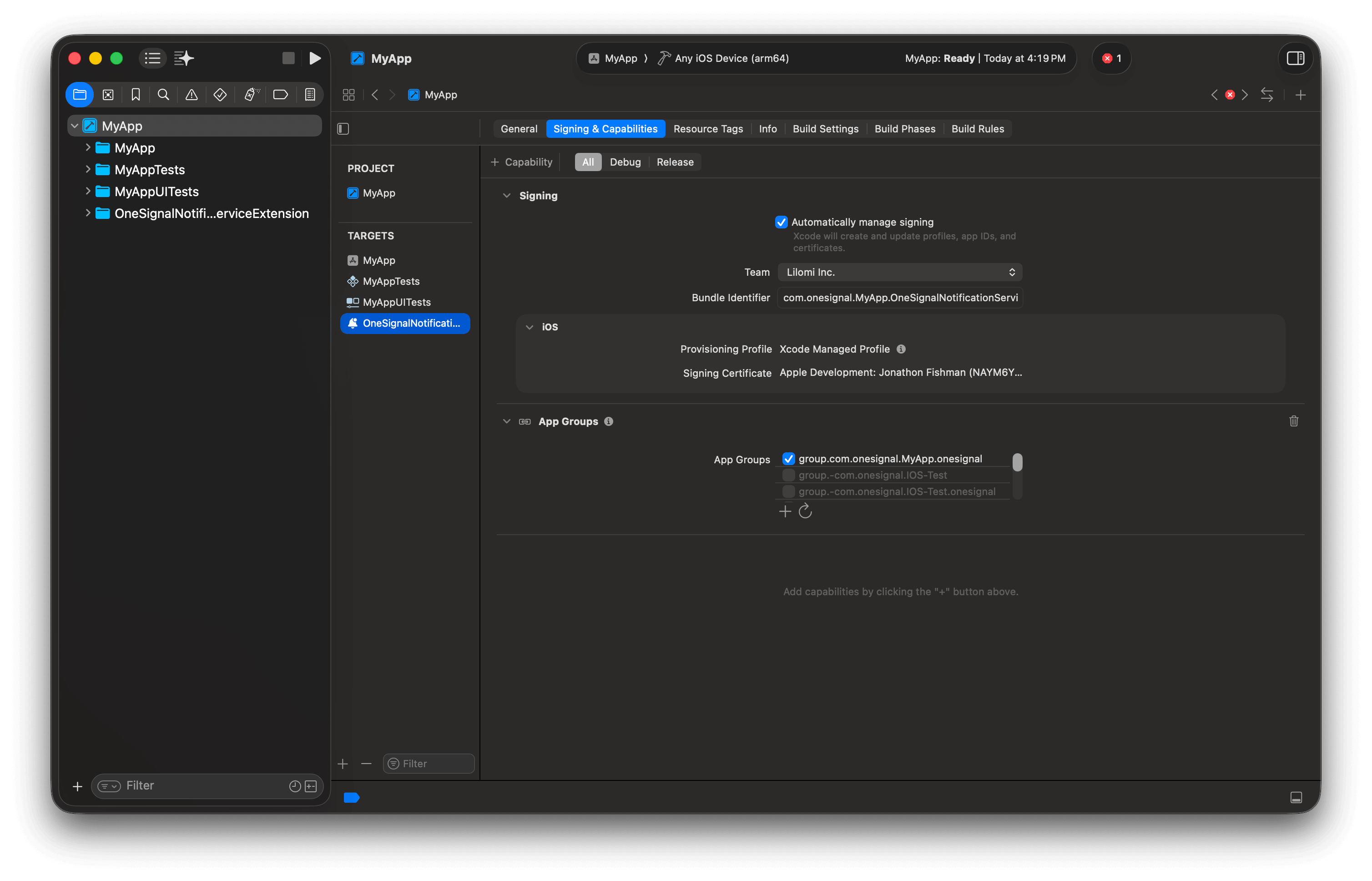Expand the MyAppTests folder in navigator
Image resolution: width=1372 pixels, height=881 pixels.
pyautogui.click(x=87, y=169)
